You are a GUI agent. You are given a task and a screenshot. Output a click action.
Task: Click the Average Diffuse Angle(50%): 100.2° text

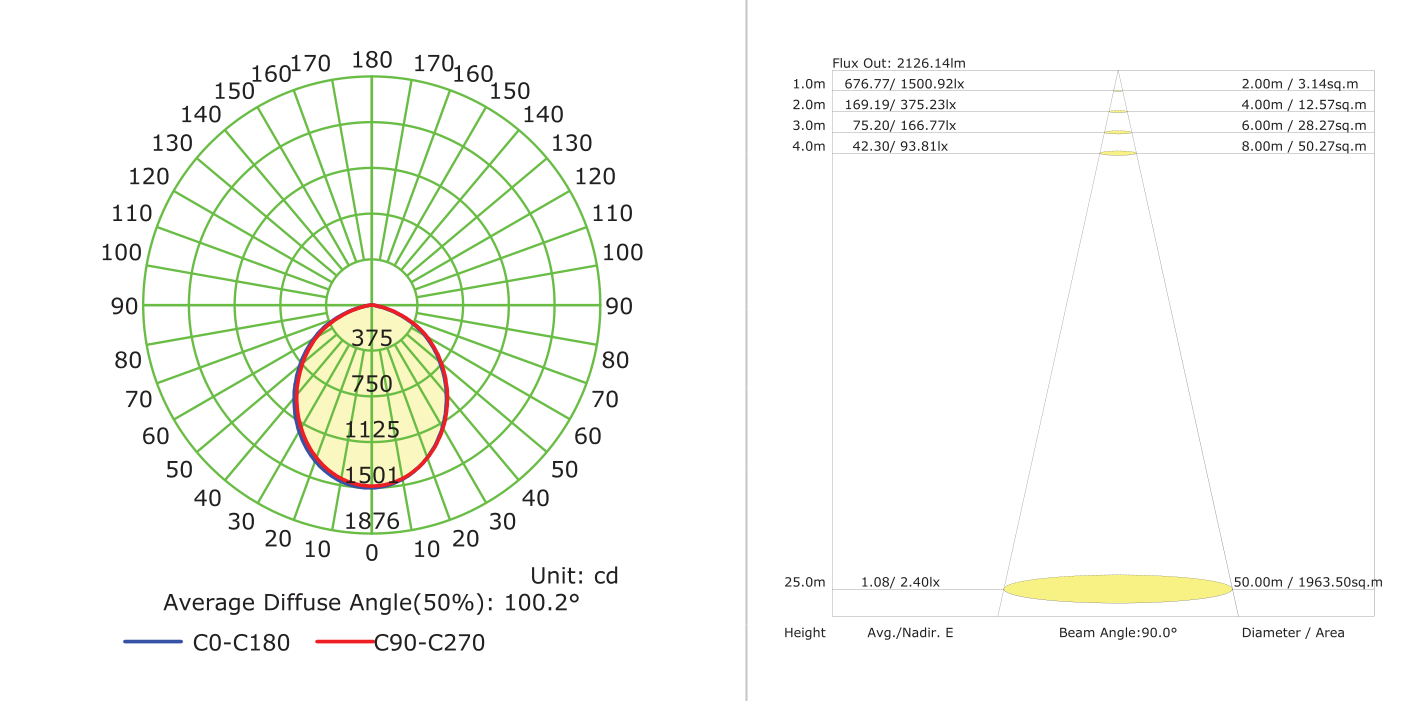tap(372, 603)
